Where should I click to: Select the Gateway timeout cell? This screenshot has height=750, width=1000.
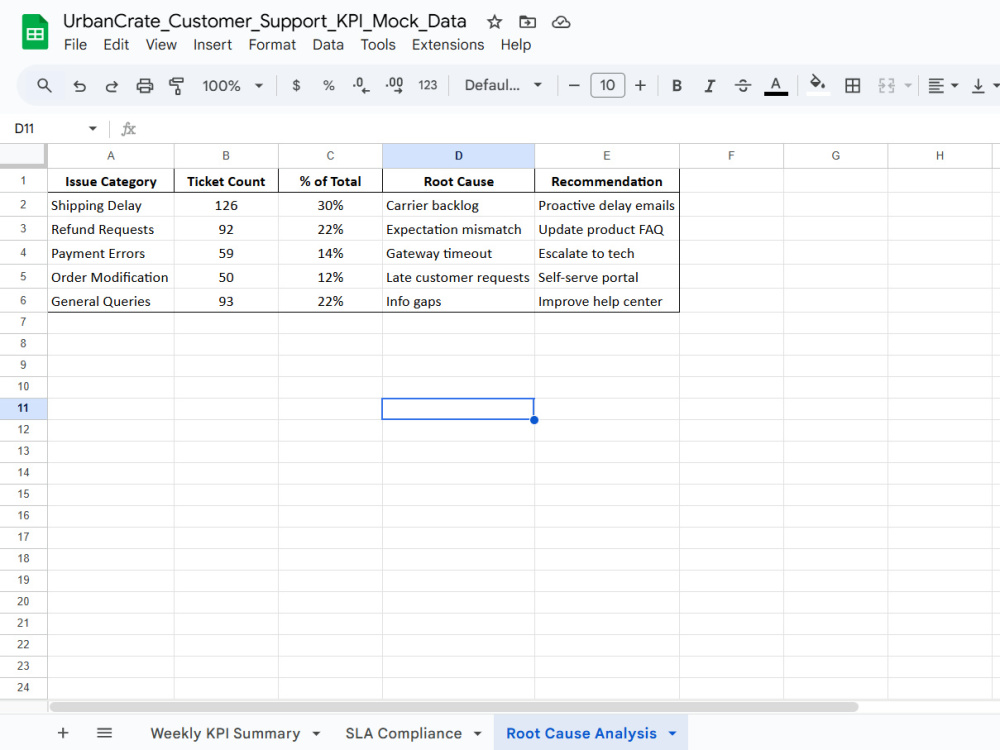pos(458,253)
